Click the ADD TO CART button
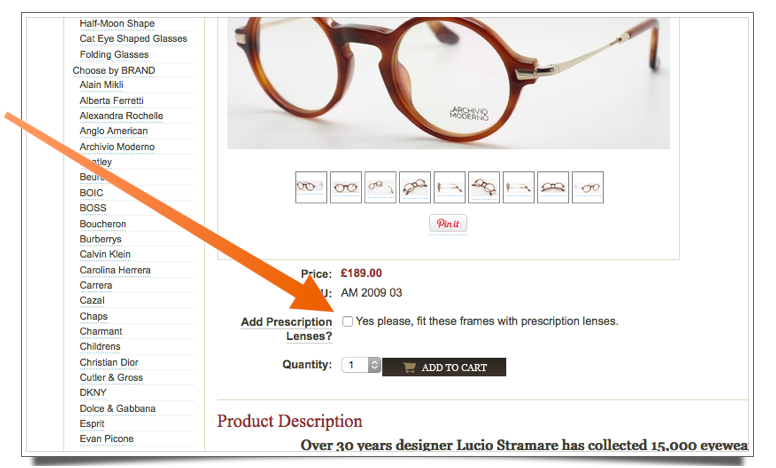The width and height of the screenshot is (776, 468). point(444,367)
